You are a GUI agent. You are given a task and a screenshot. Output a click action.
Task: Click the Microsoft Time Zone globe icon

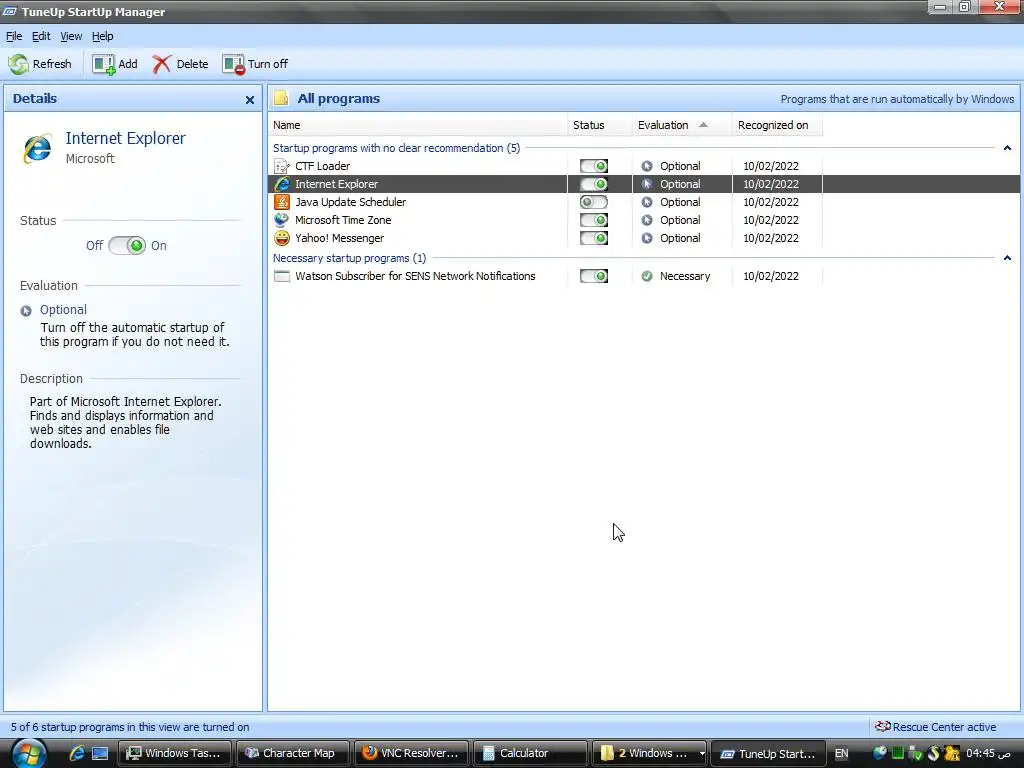[281, 220]
